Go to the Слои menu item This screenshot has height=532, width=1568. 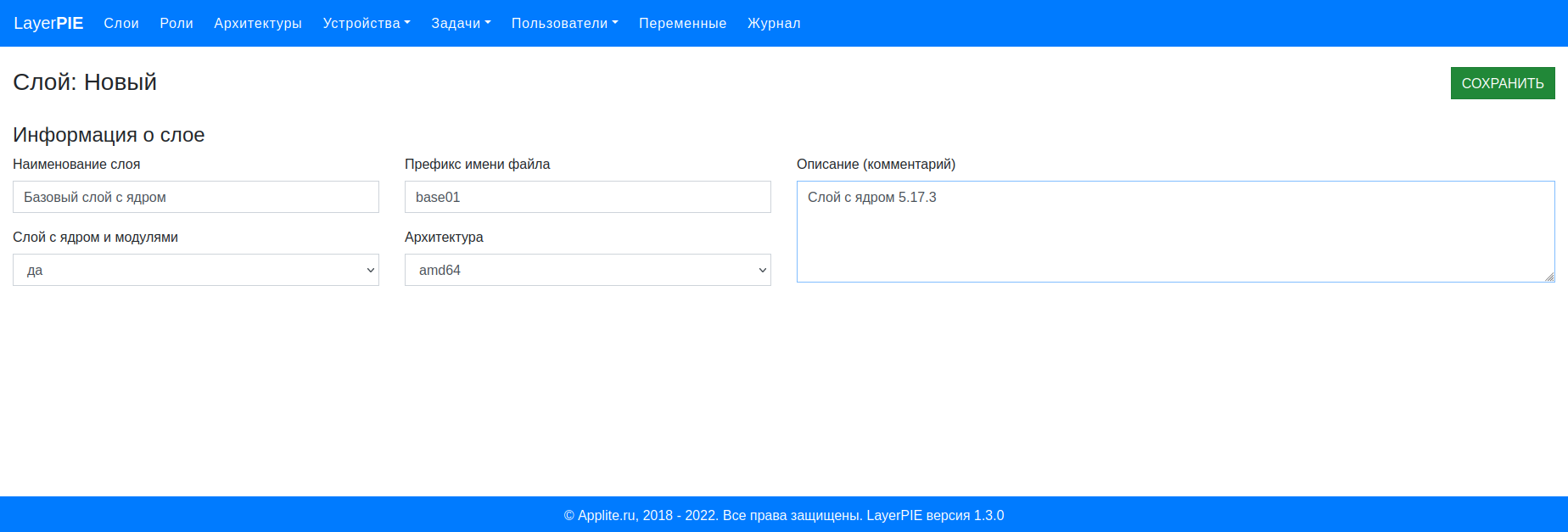coord(121,23)
